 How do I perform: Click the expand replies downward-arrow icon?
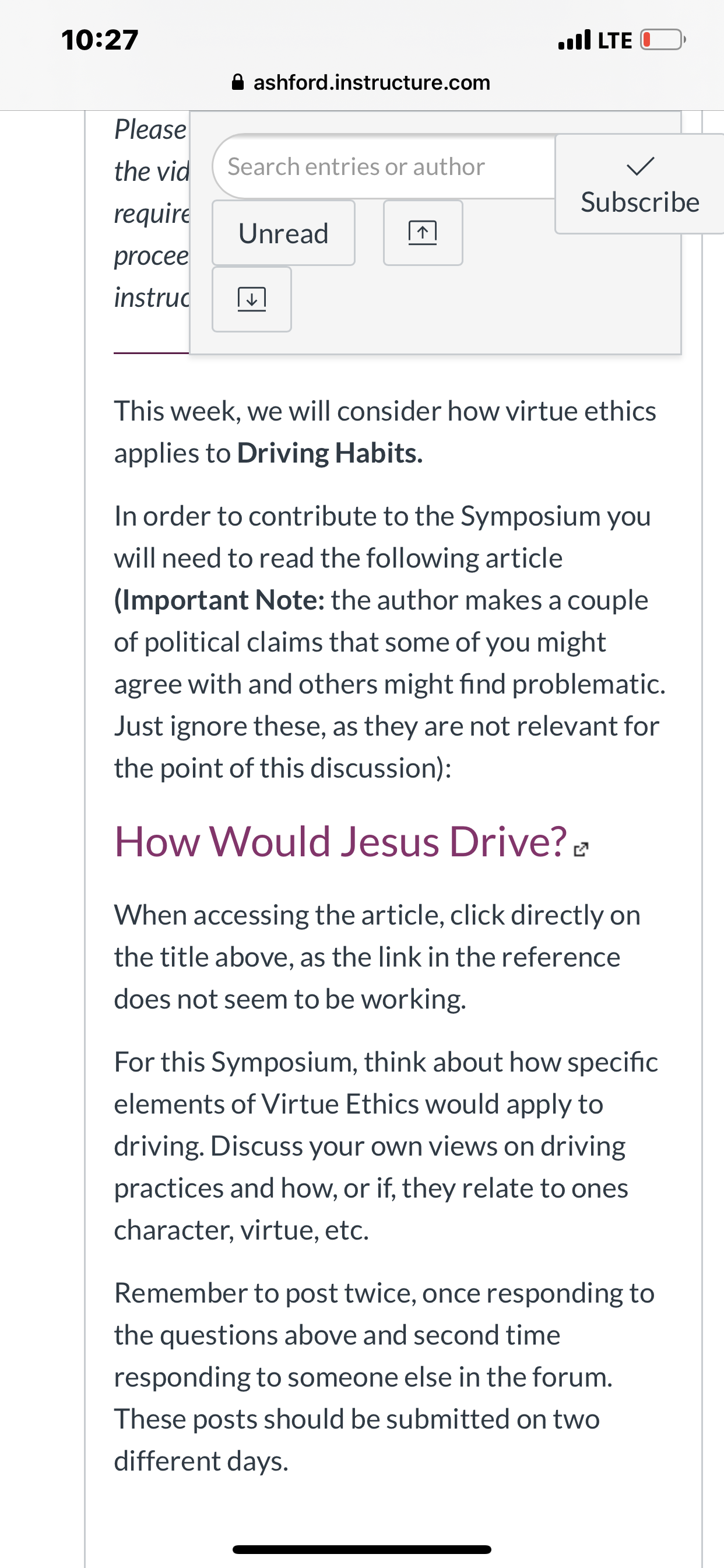pyautogui.click(x=252, y=299)
